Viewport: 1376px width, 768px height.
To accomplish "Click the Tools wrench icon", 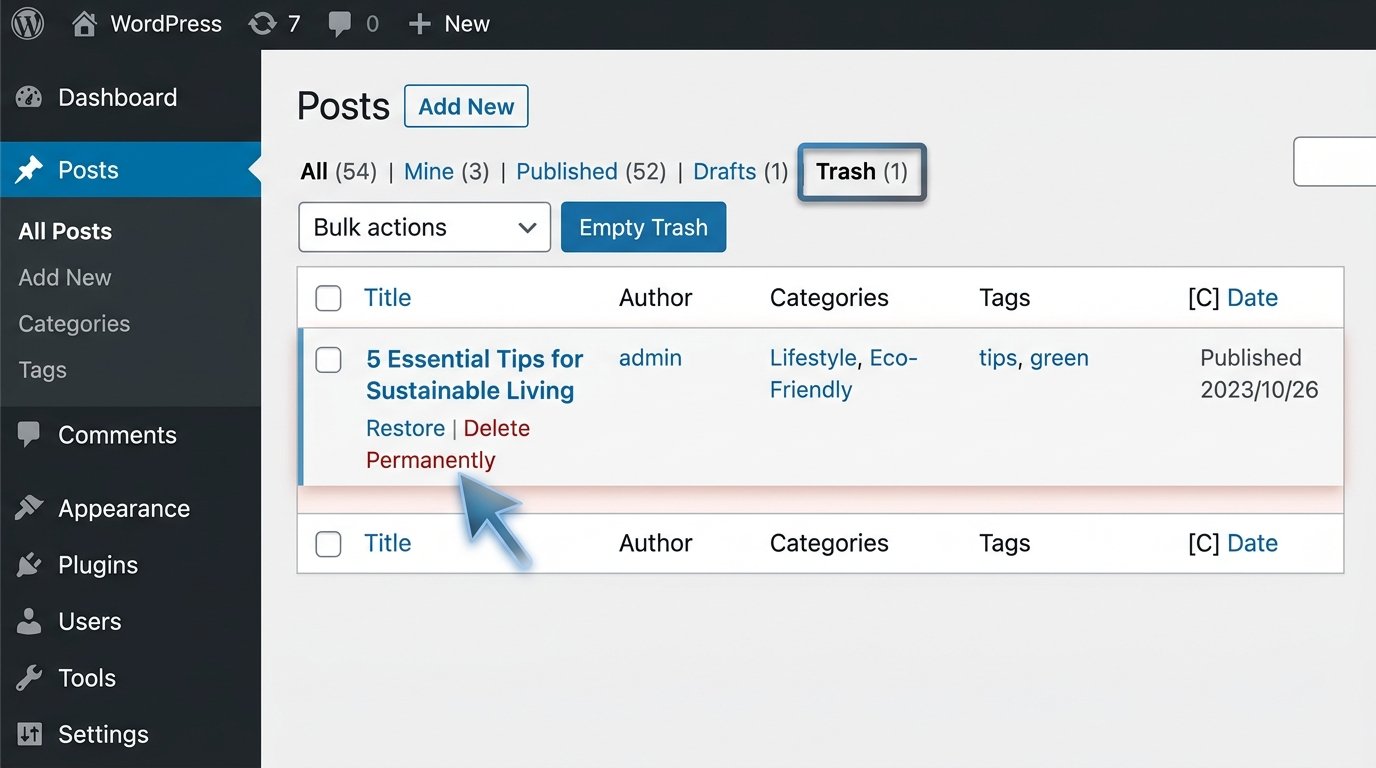I will pyautogui.click(x=29, y=678).
